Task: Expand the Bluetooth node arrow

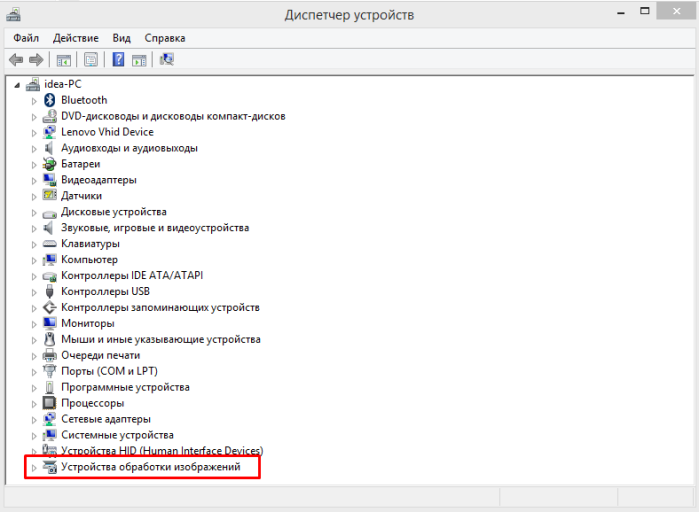Action: pyautogui.click(x=34, y=101)
